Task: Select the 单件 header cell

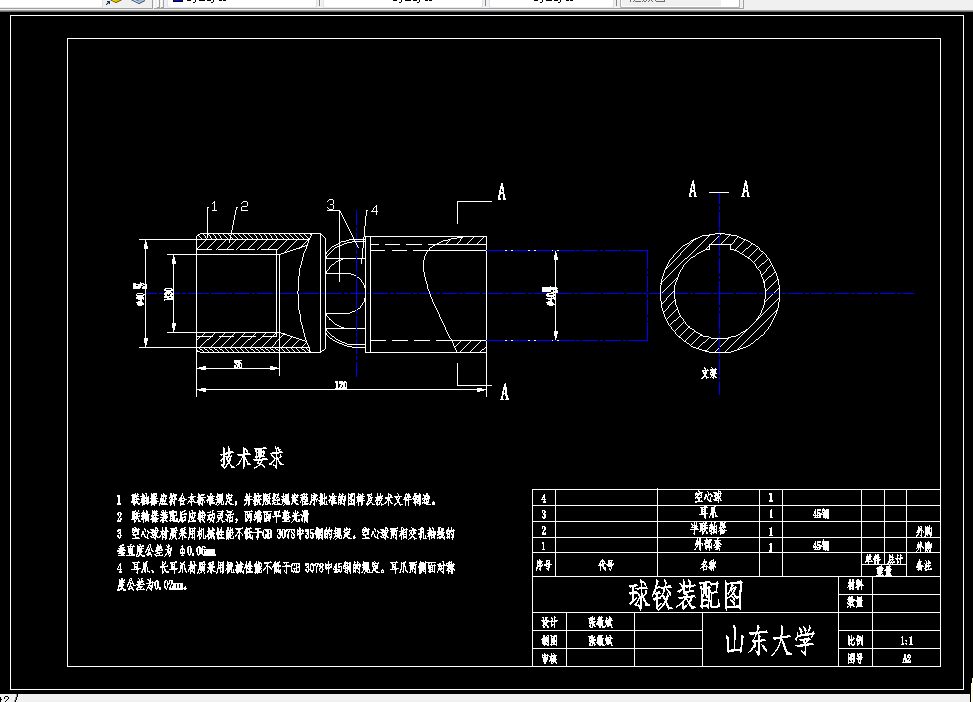Action: (x=873, y=560)
